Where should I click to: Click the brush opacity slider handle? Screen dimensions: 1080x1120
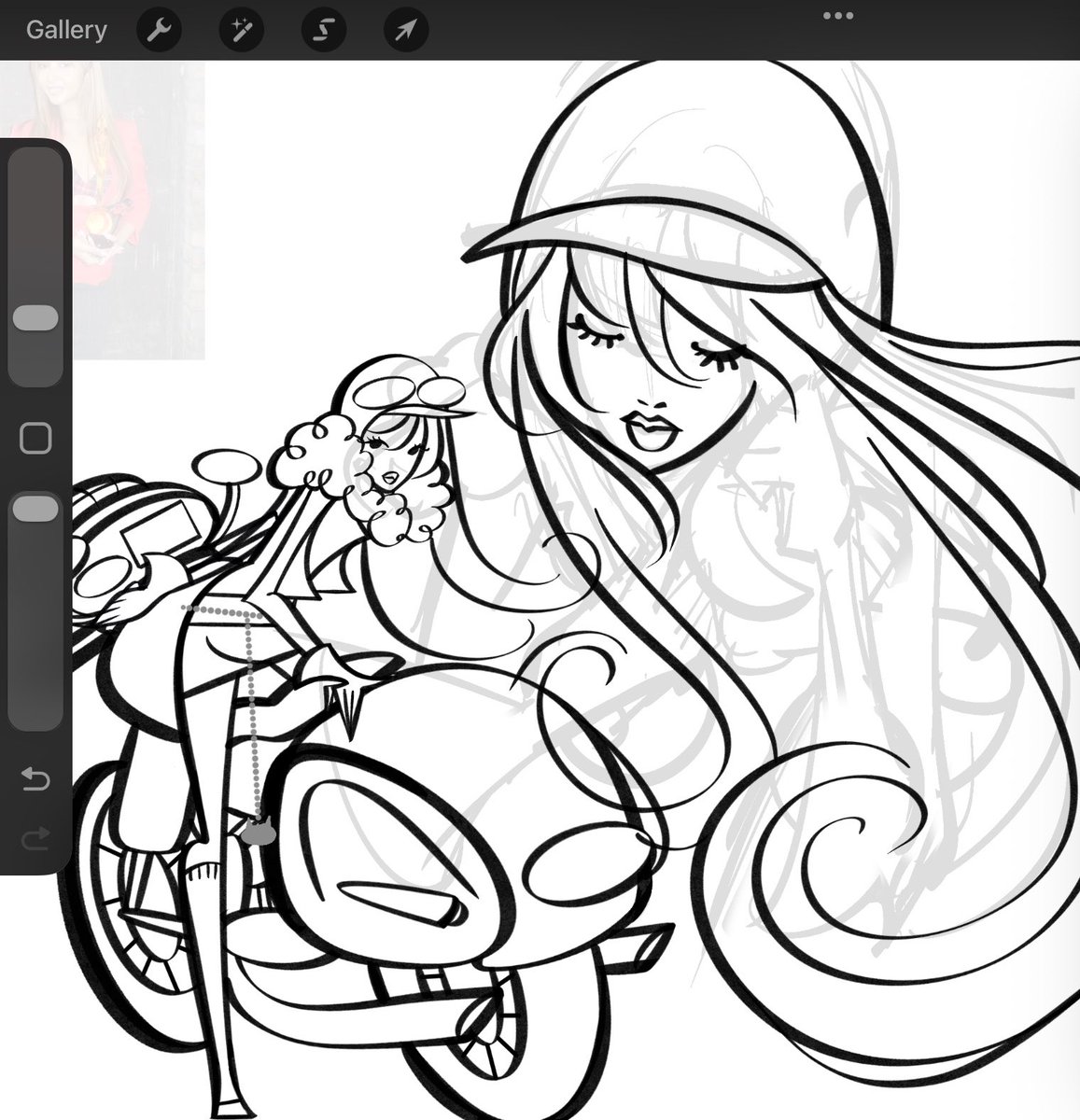pyautogui.click(x=35, y=509)
